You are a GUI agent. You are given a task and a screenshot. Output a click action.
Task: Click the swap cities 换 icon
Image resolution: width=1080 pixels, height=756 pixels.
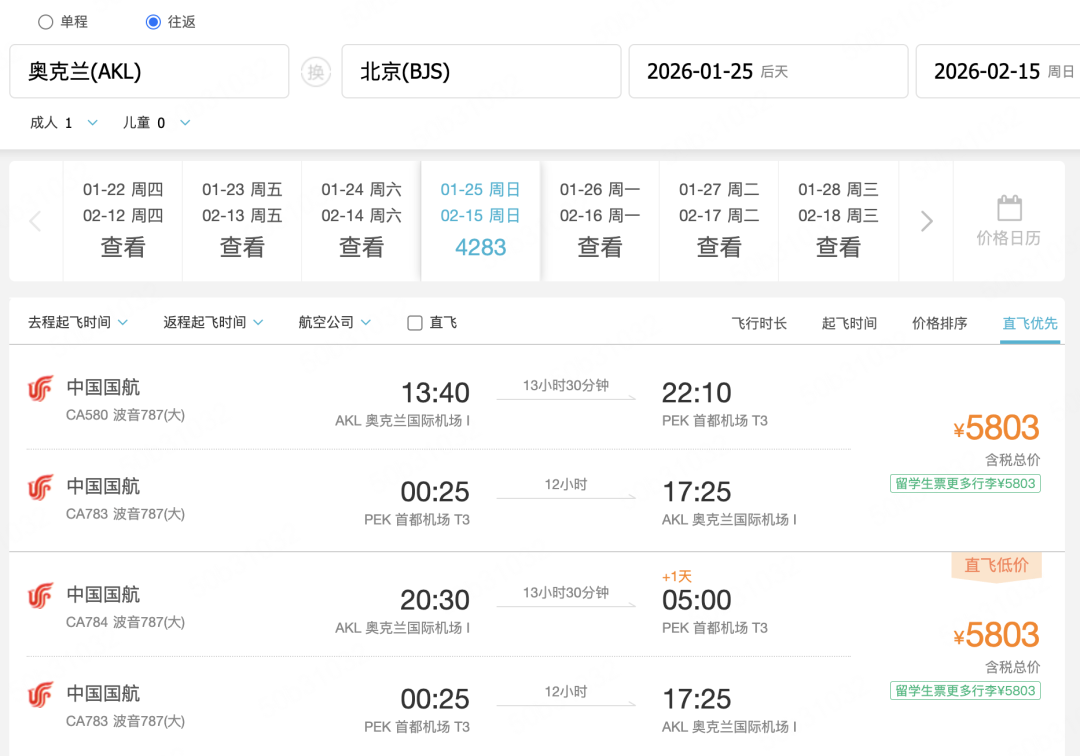tap(316, 72)
